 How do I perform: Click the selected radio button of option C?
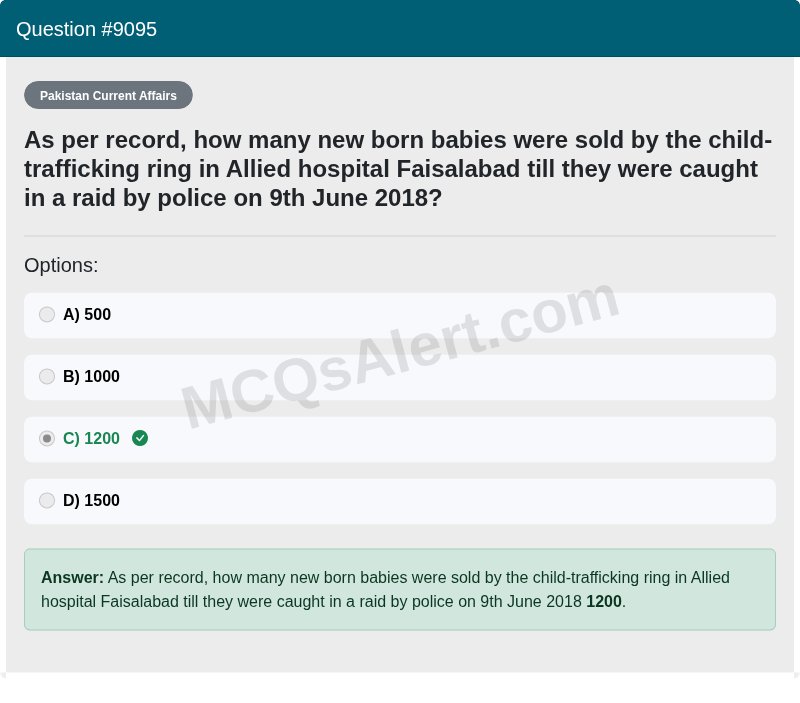[47, 438]
